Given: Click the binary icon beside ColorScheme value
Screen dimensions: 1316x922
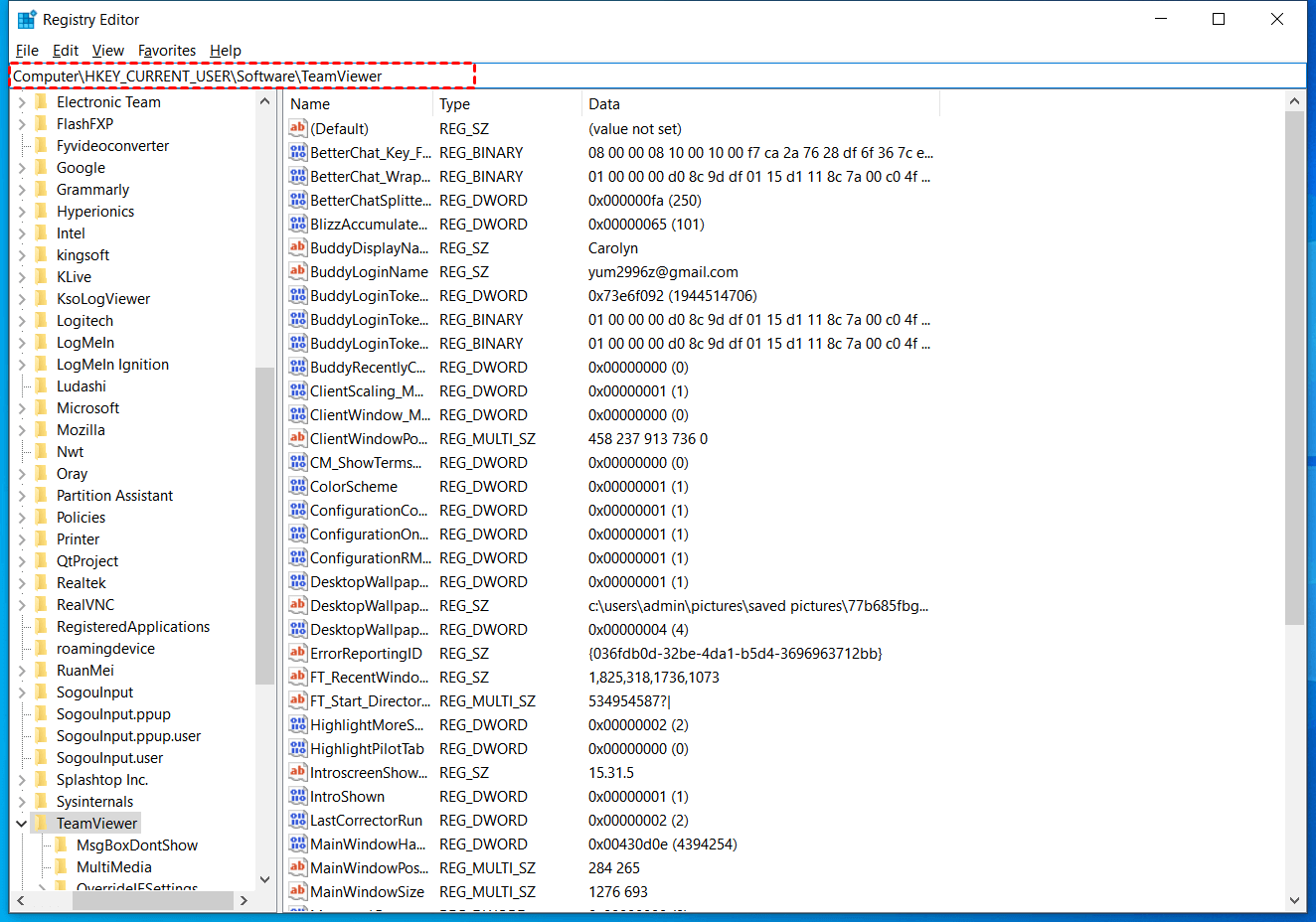Looking at the screenshot, I should tap(297, 486).
